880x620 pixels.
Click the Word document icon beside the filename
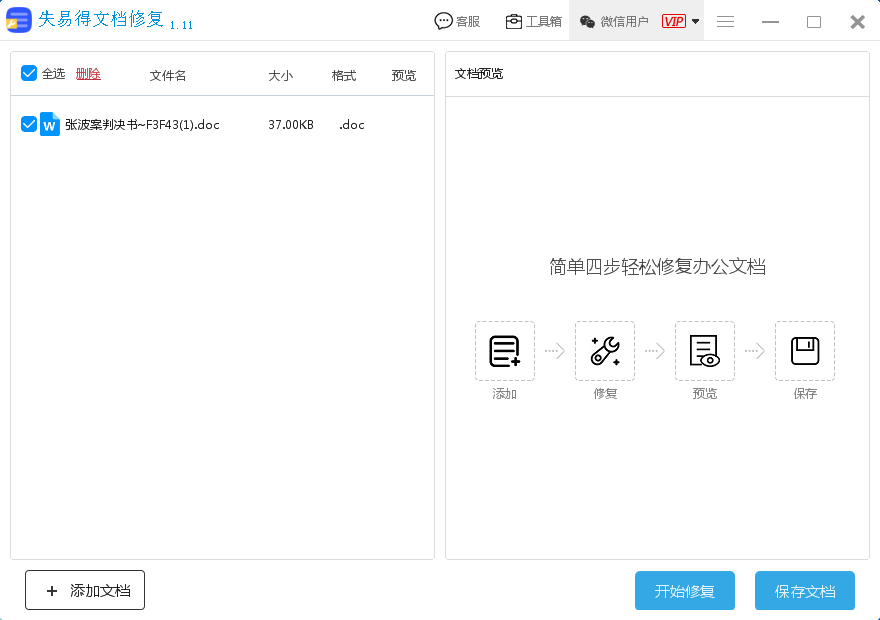point(50,124)
